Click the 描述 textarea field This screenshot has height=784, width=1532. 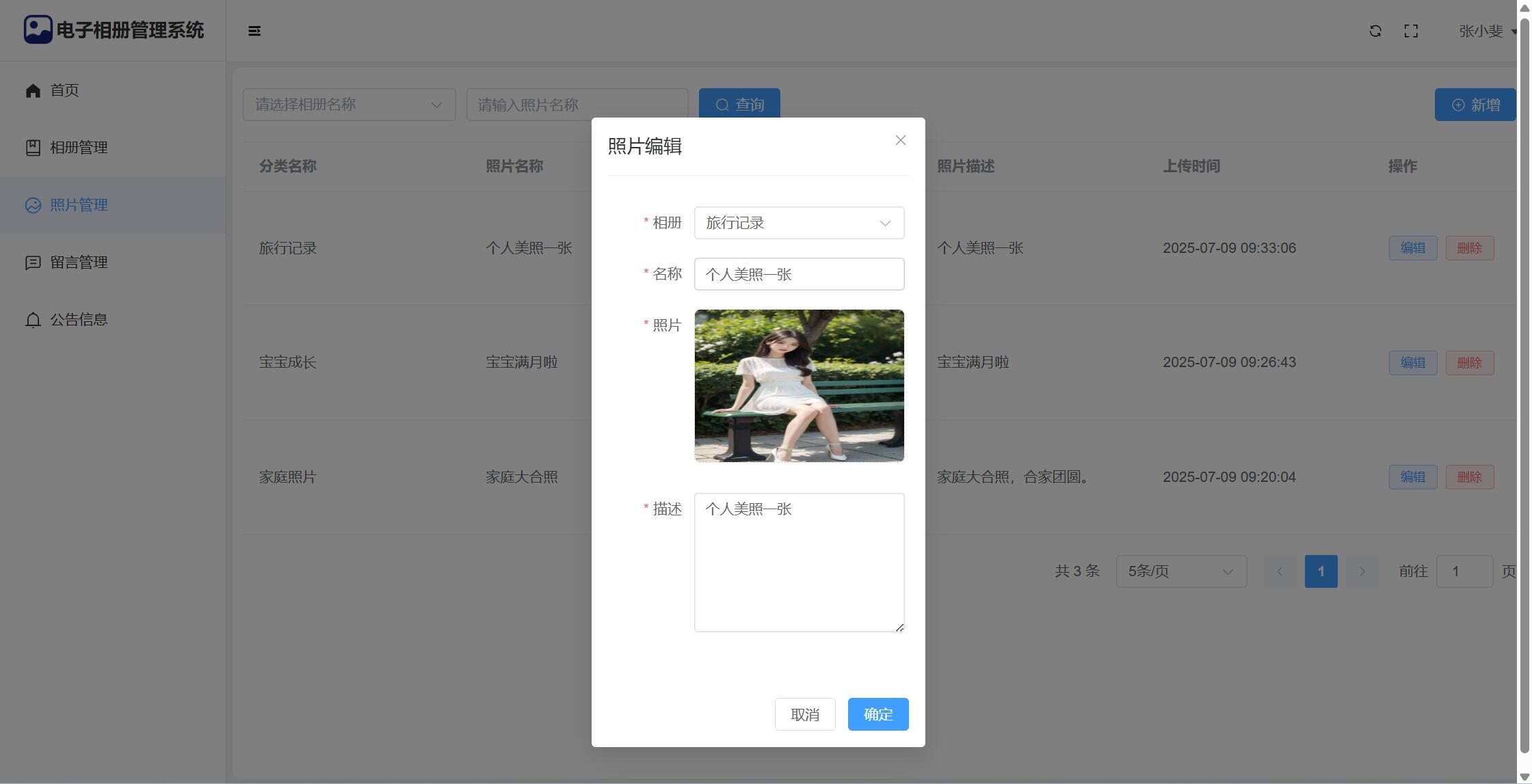point(799,562)
